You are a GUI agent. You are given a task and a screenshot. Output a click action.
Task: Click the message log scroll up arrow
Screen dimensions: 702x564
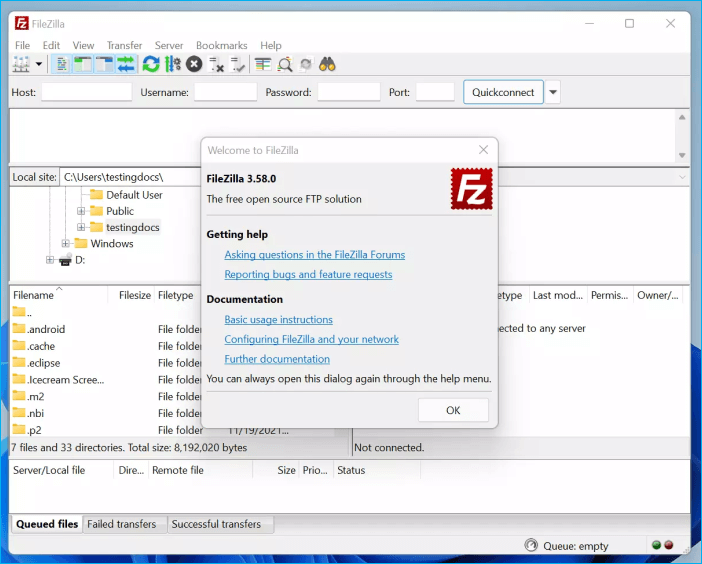tap(682, 117)
